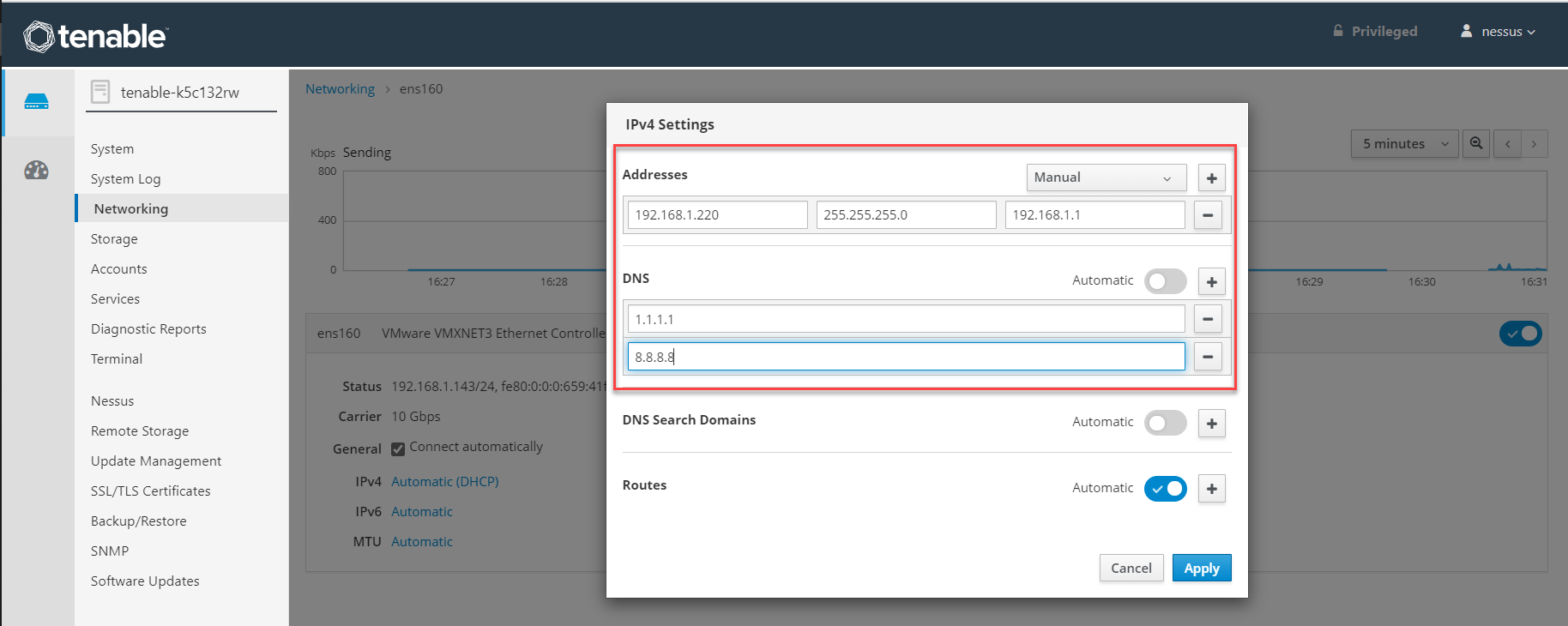
Task: Click Apply in IPv4 Settings
Action: pos(1202,568)
